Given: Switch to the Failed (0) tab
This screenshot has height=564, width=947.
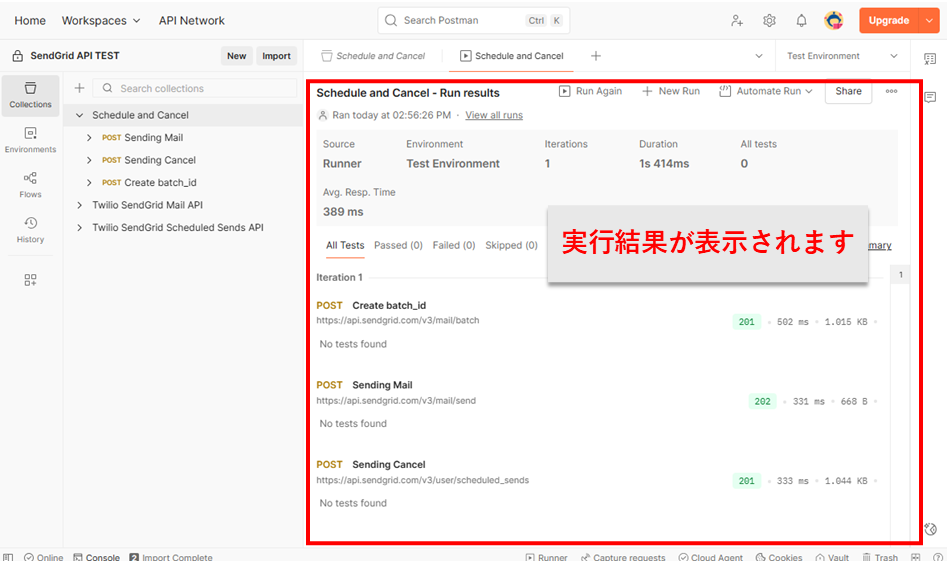Looking at the screenshot, I should [453, 245].
